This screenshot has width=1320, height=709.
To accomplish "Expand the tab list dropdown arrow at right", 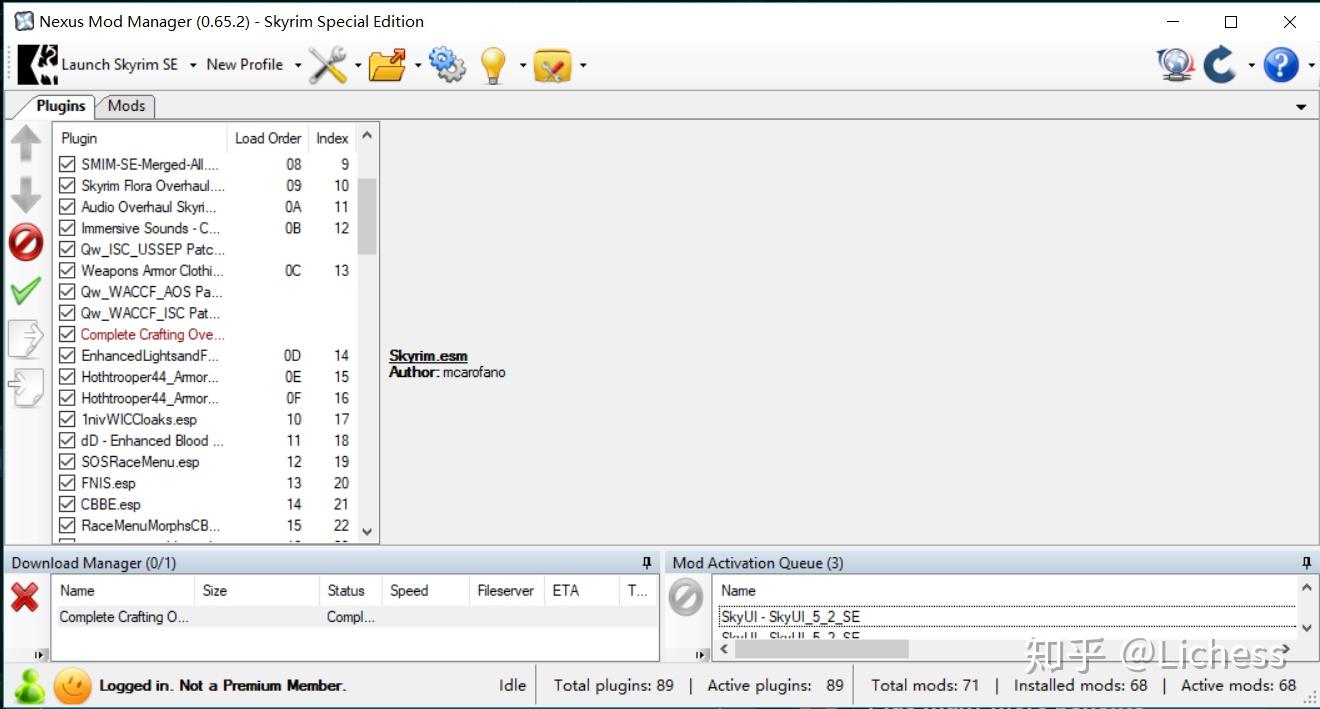I will (1301, 107).
